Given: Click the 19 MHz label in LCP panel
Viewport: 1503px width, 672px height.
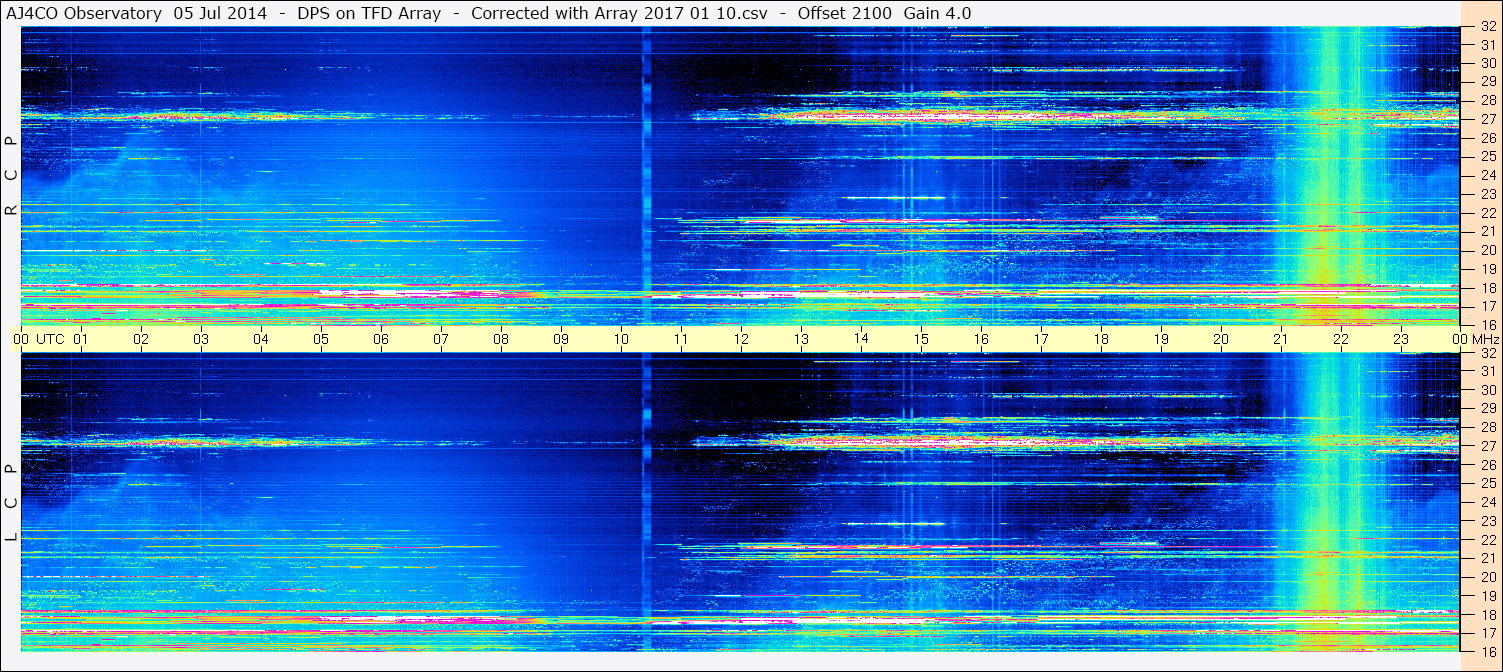Looking at the screenshot, I should pyautogui.click(x=1487, y=596).
